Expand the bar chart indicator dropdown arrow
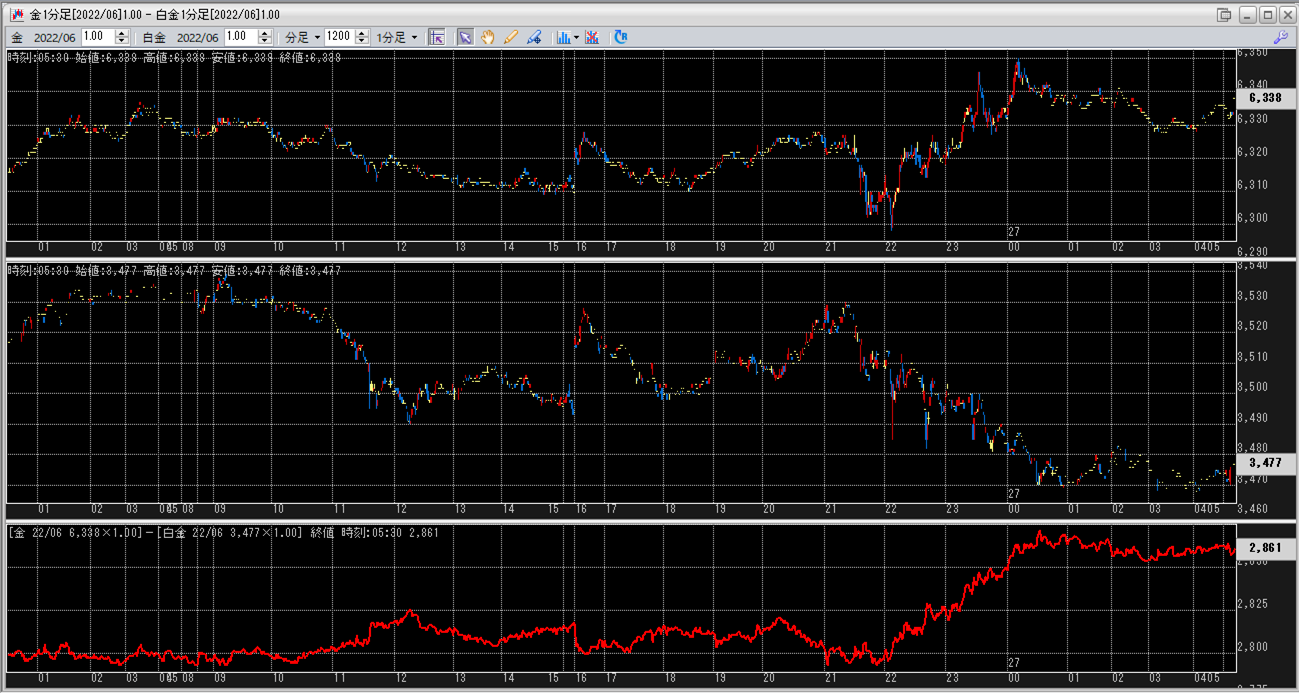This screenshot has height=694, width=1299. [577, 38]
